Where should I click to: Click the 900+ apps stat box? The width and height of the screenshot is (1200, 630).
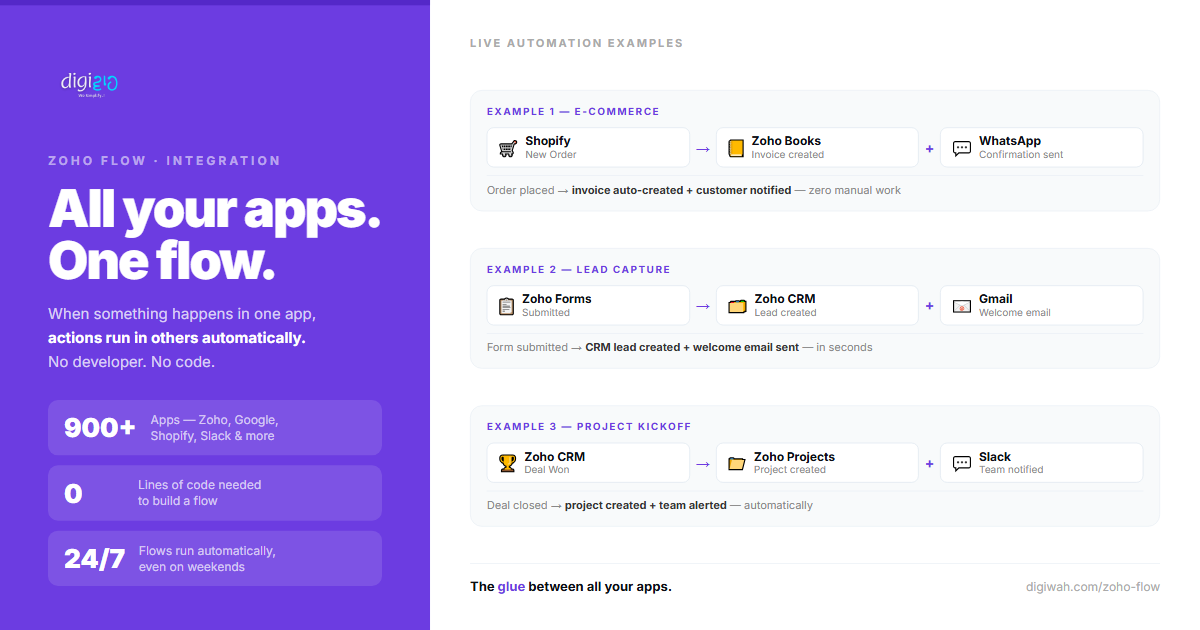pyautogui.click(x=215, y=428)
